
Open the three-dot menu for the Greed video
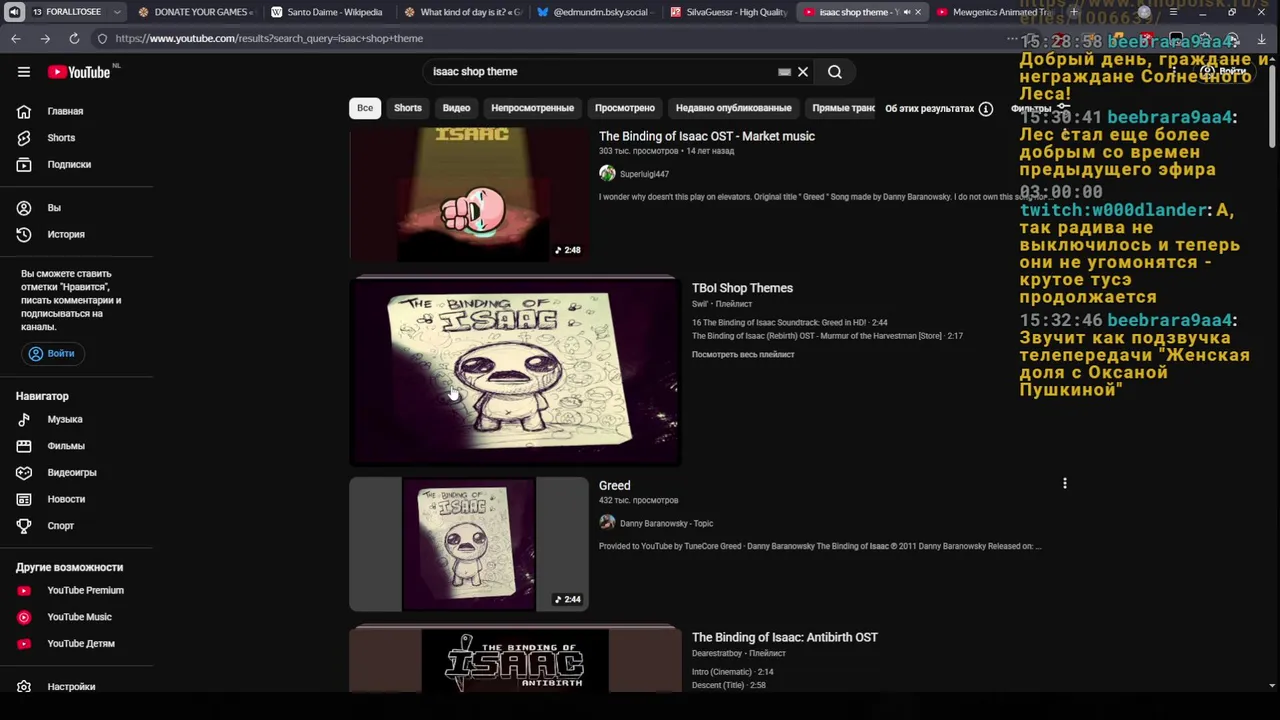(x=1065, y=484)
